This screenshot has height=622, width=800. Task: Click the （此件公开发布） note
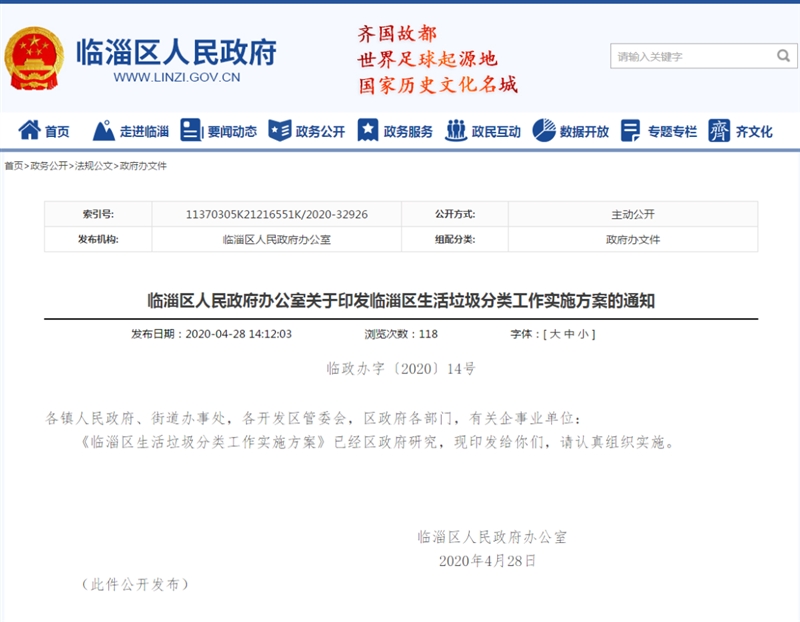coord(135,584)
